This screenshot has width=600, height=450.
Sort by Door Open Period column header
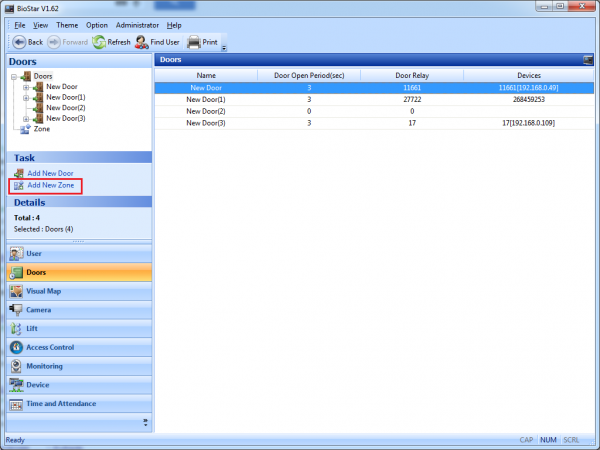(309, 75)
